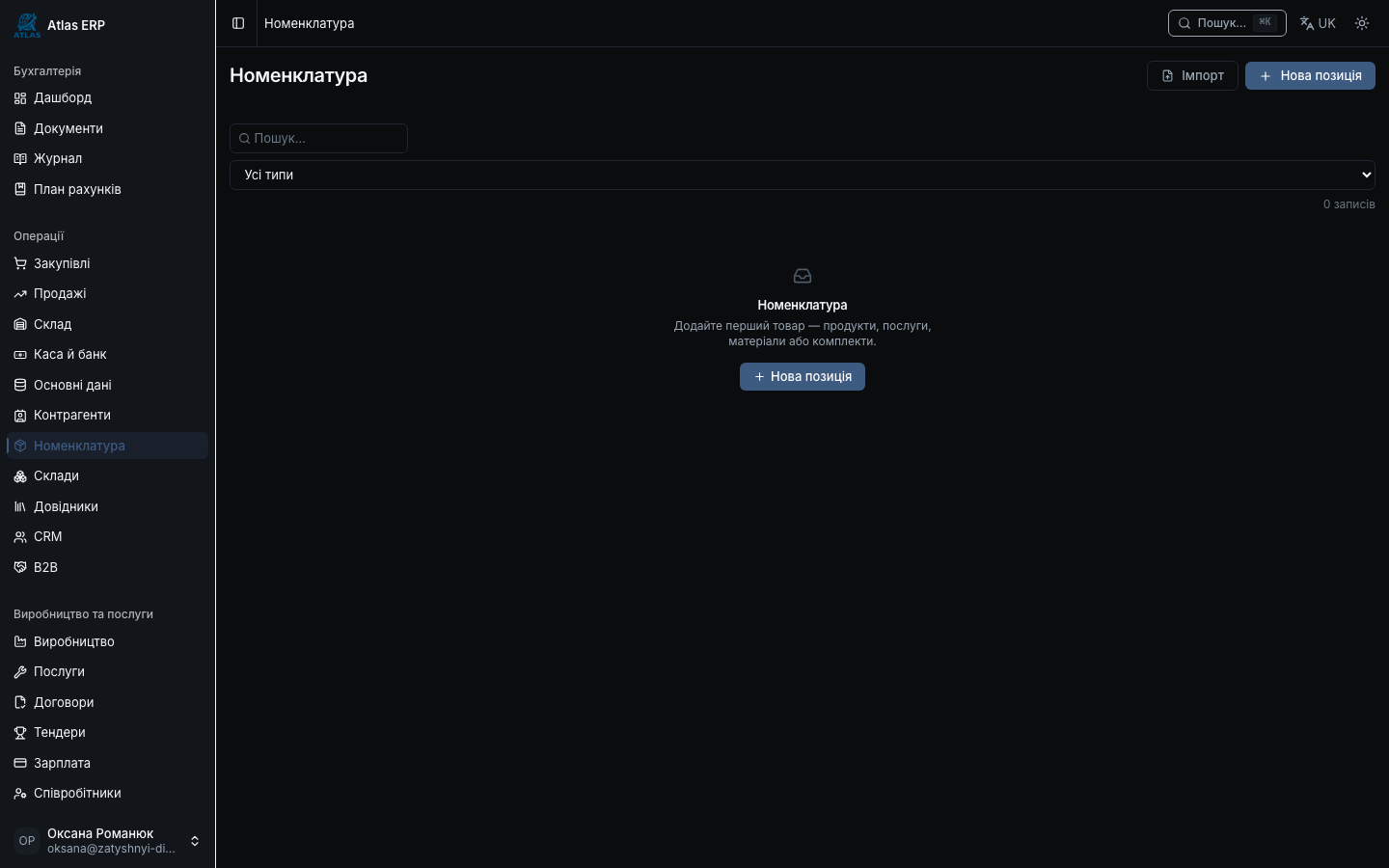Click the Продажі trend arrow icon

[x=20, y=293]
